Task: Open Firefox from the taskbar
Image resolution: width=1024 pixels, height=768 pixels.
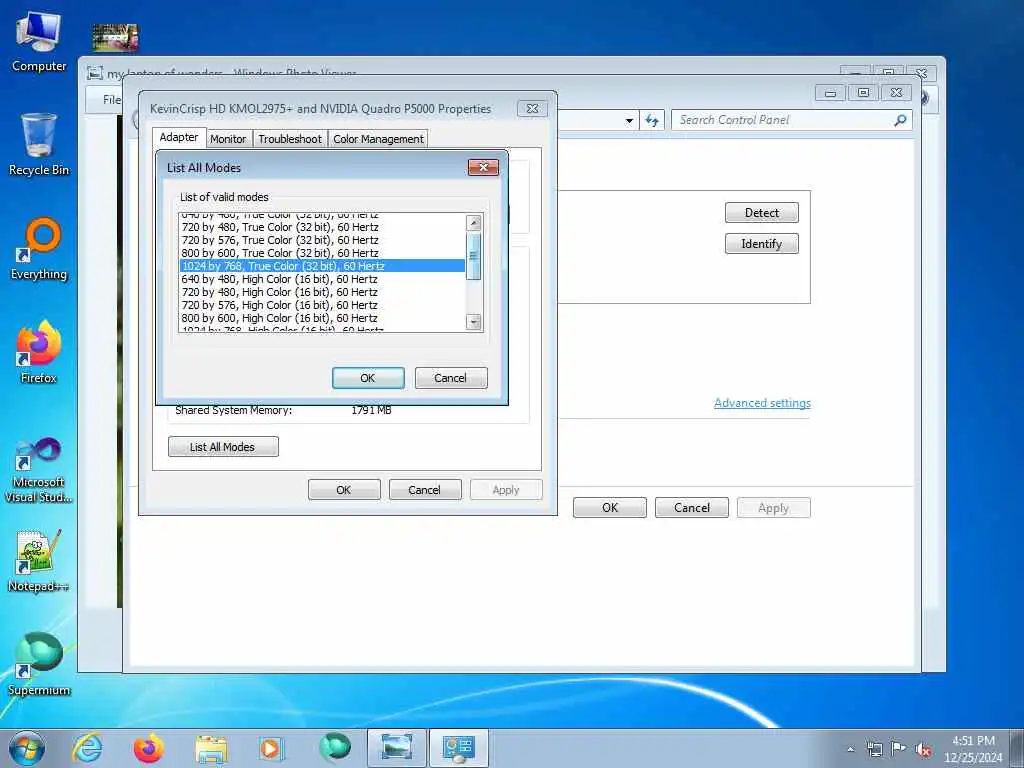Action: tap(148, 748)
